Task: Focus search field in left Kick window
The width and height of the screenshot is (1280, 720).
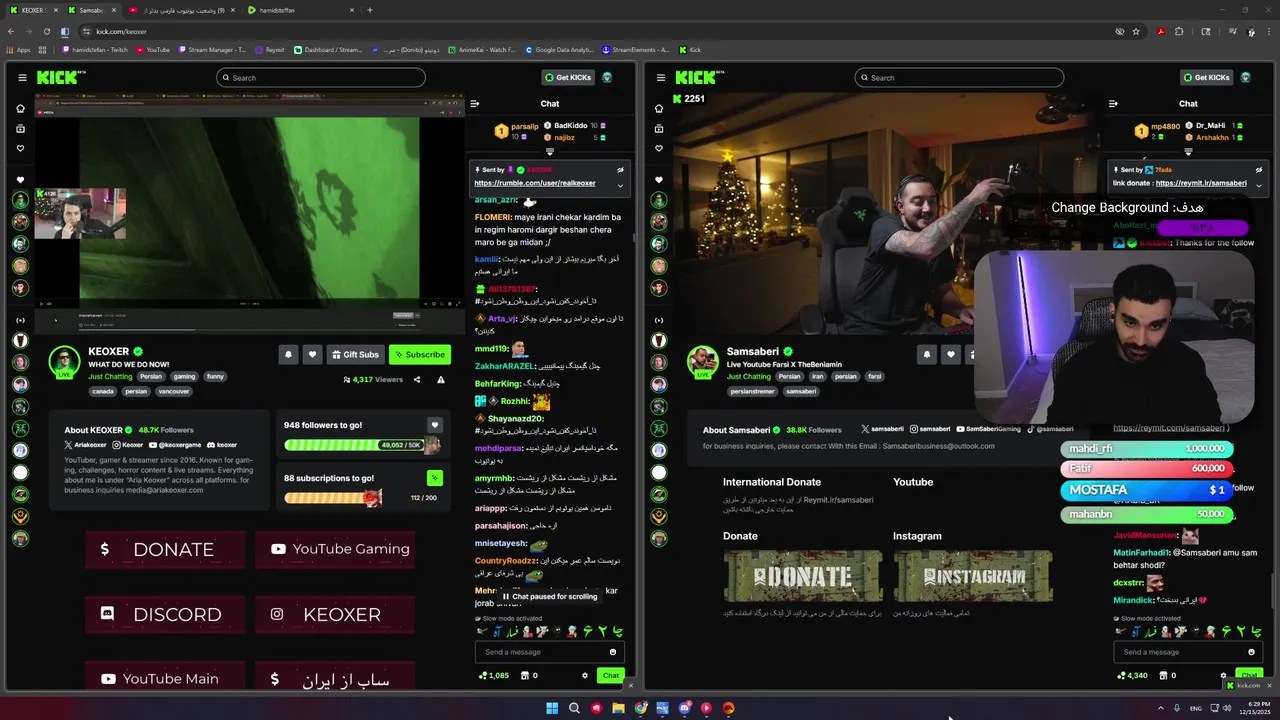Action: tap(321, 77)
